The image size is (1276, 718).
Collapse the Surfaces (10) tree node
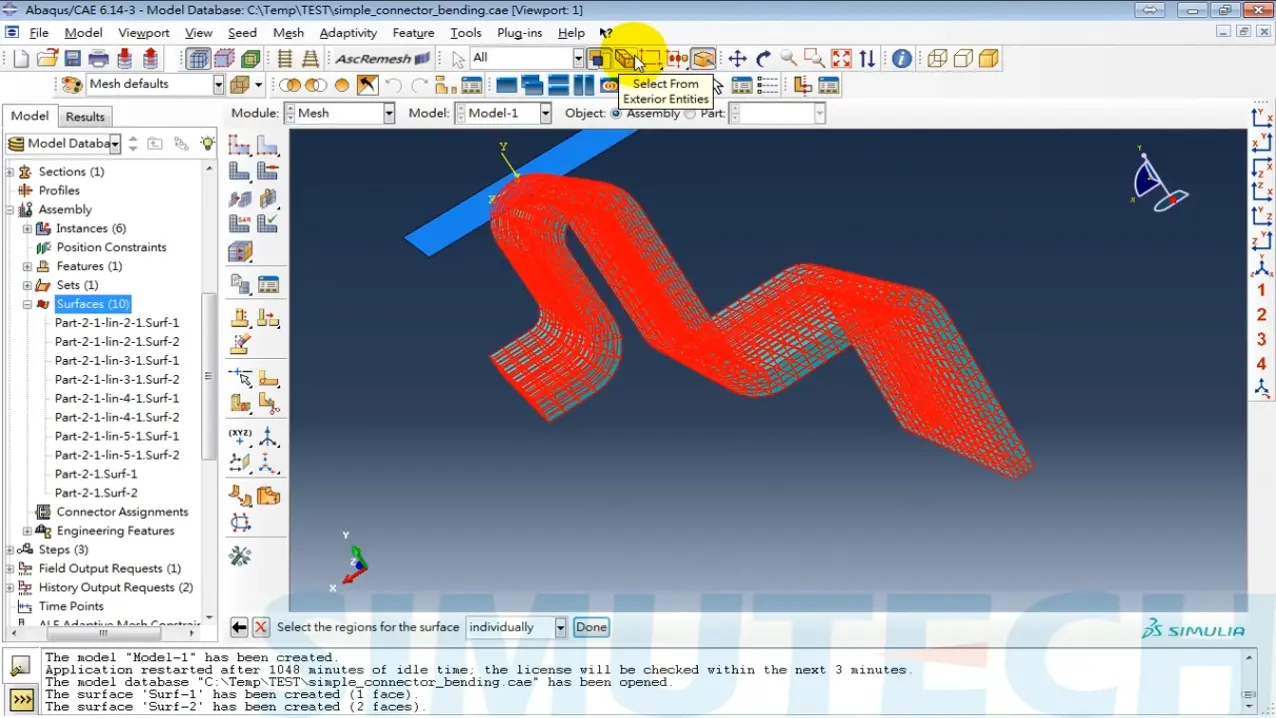click(x=28, y=304)
